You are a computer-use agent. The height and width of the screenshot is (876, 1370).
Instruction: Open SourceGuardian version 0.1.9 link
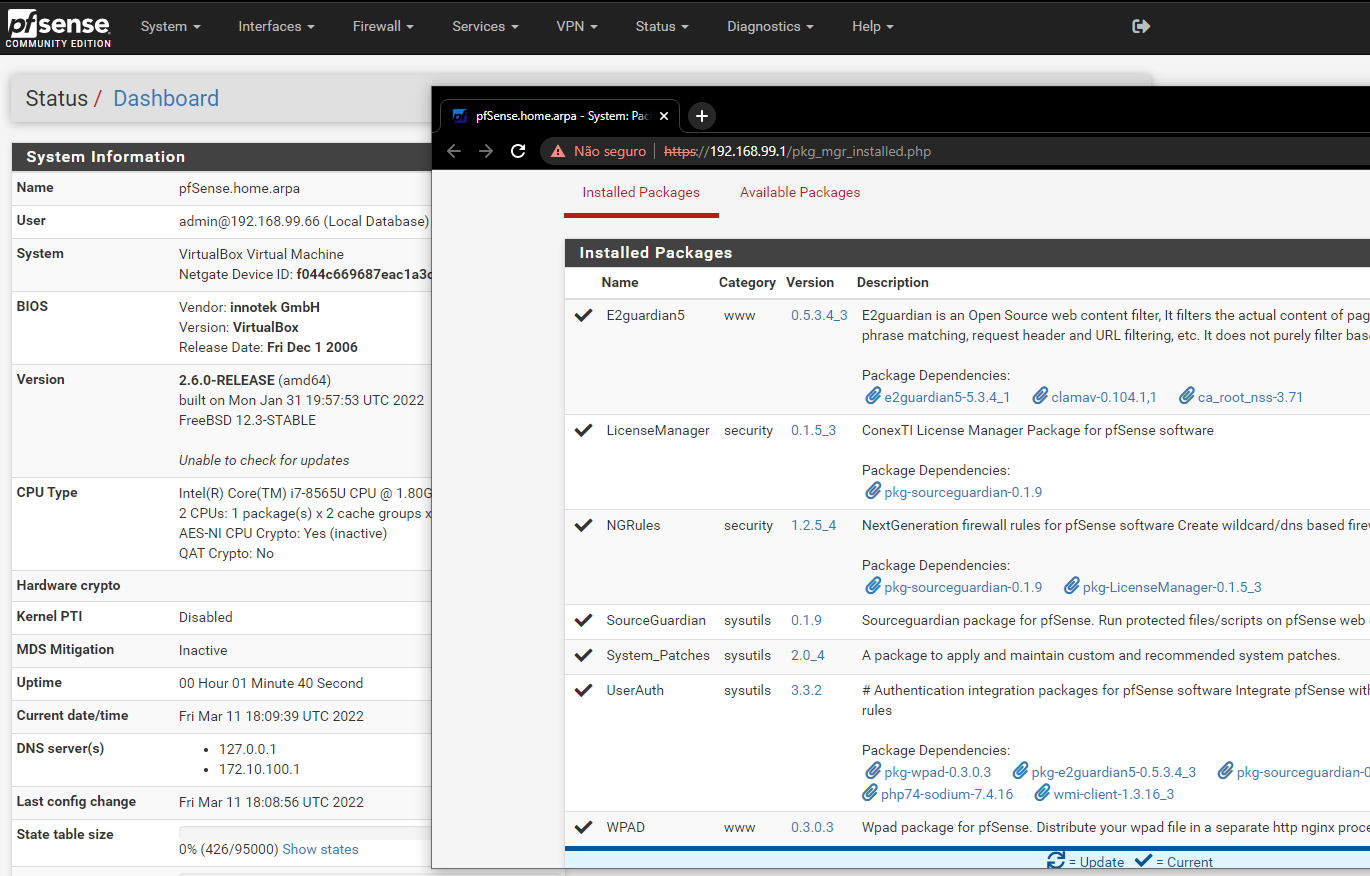806,620
